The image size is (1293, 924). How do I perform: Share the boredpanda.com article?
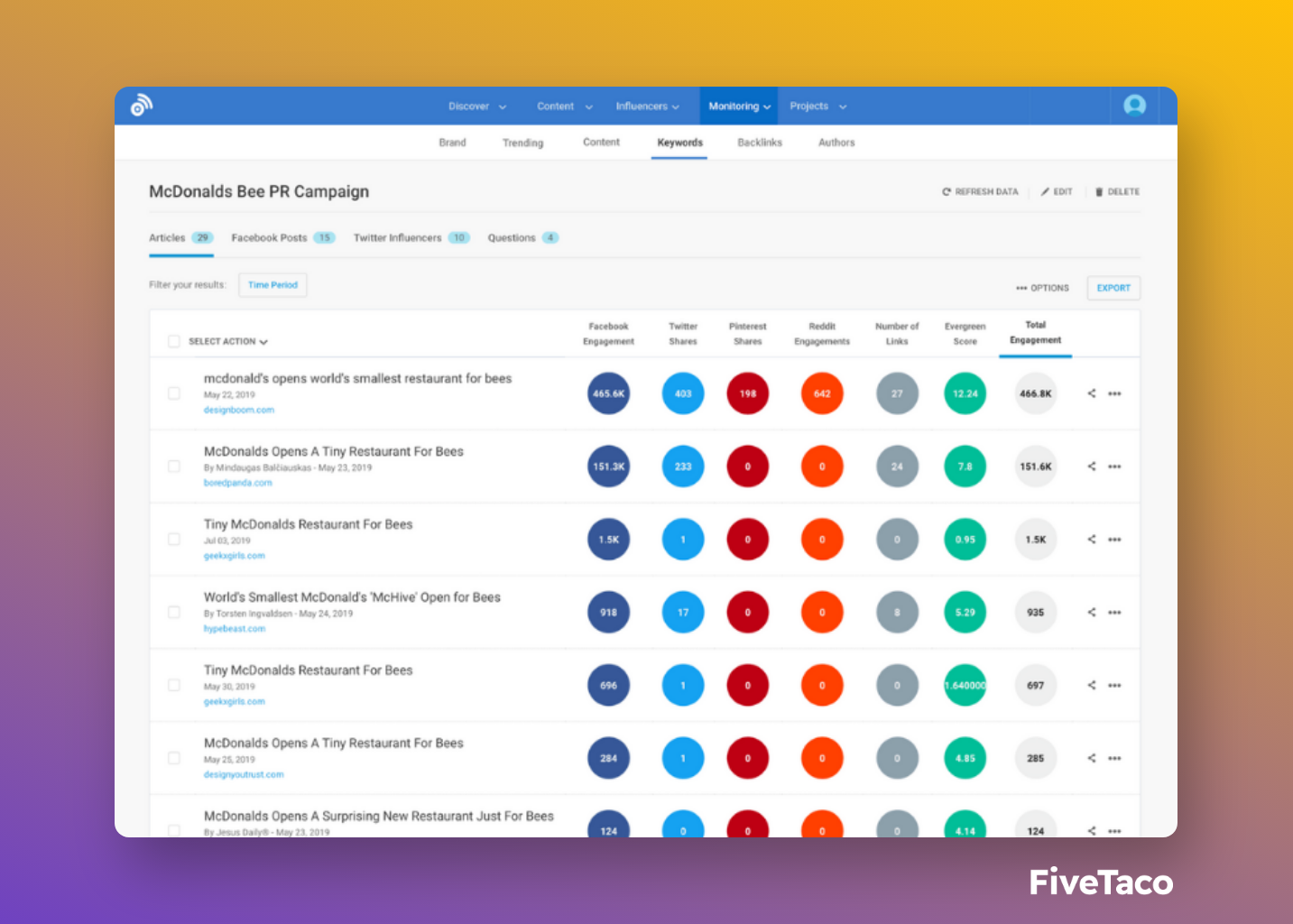tap(1092, 467)
